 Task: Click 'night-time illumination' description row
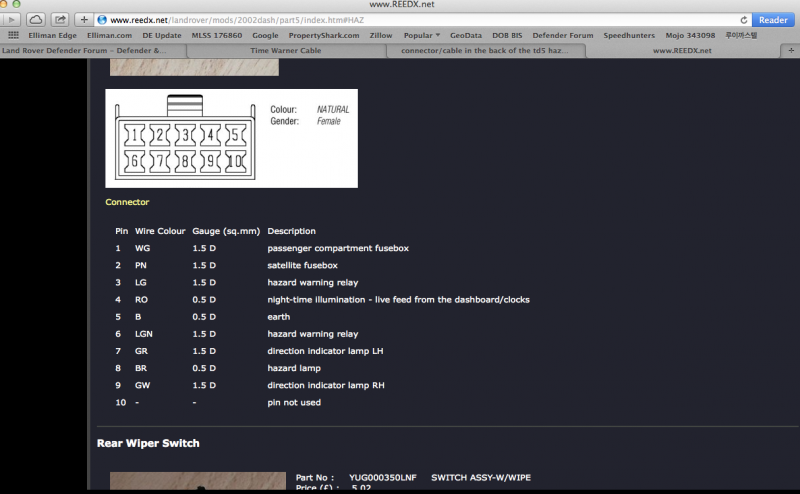(398, 300)
